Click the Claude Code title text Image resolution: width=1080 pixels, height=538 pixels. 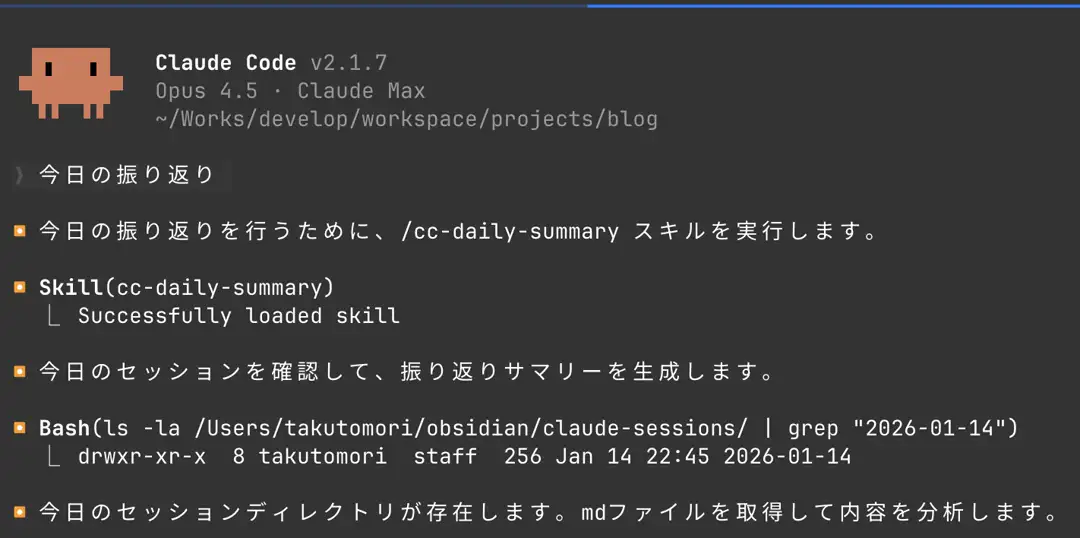[225, 63]
